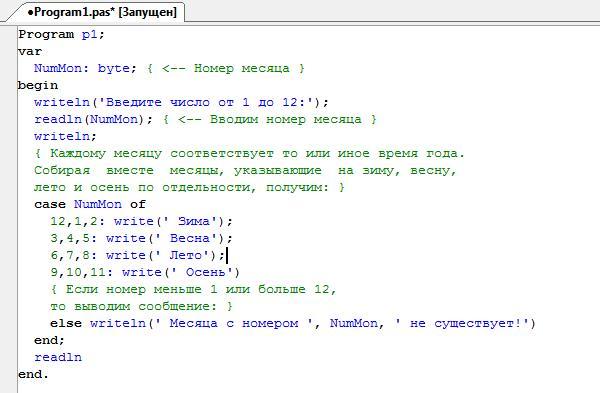Click the 'readln(NumMon);' statement
600x393 pixels.
(x=93, y=119)
